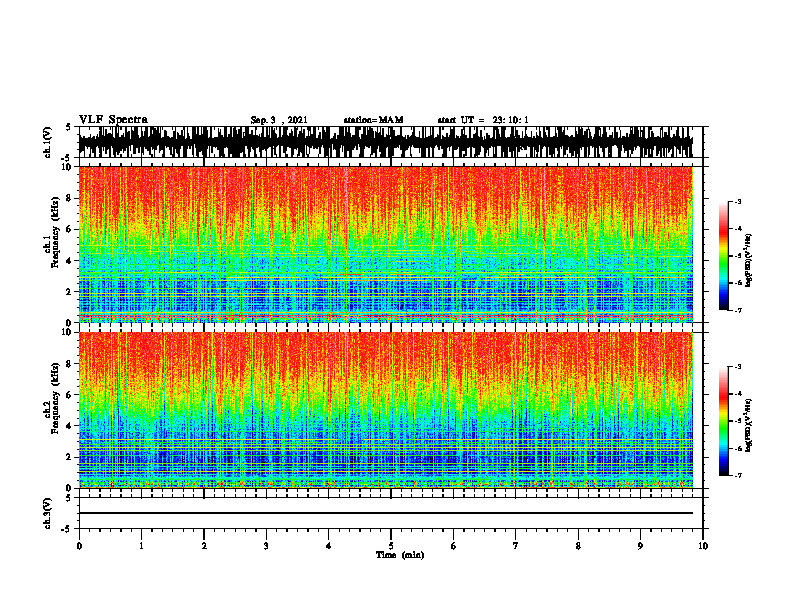Screen dimensions: 792x612
Task: Click time axis tick label "9"
Action: pyautogui.click(x=640, y=546)
